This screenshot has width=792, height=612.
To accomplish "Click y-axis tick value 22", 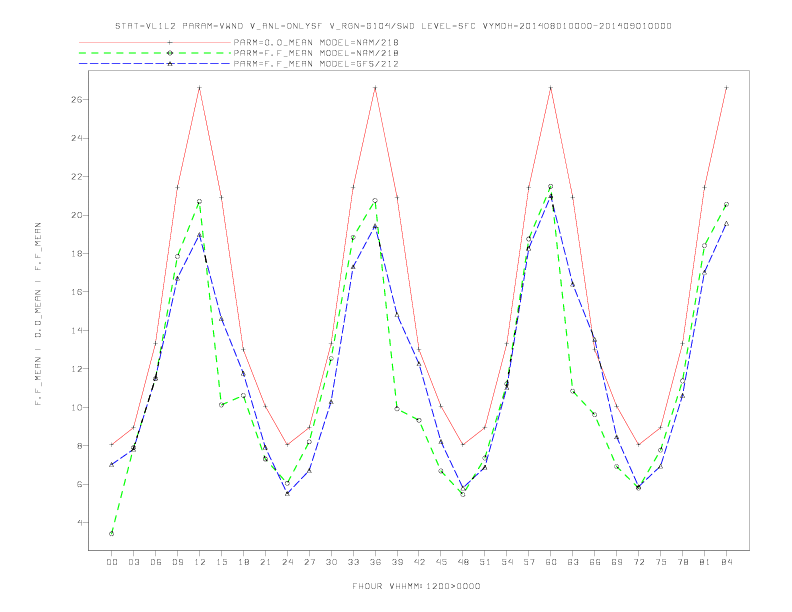I will click(76, 177).
